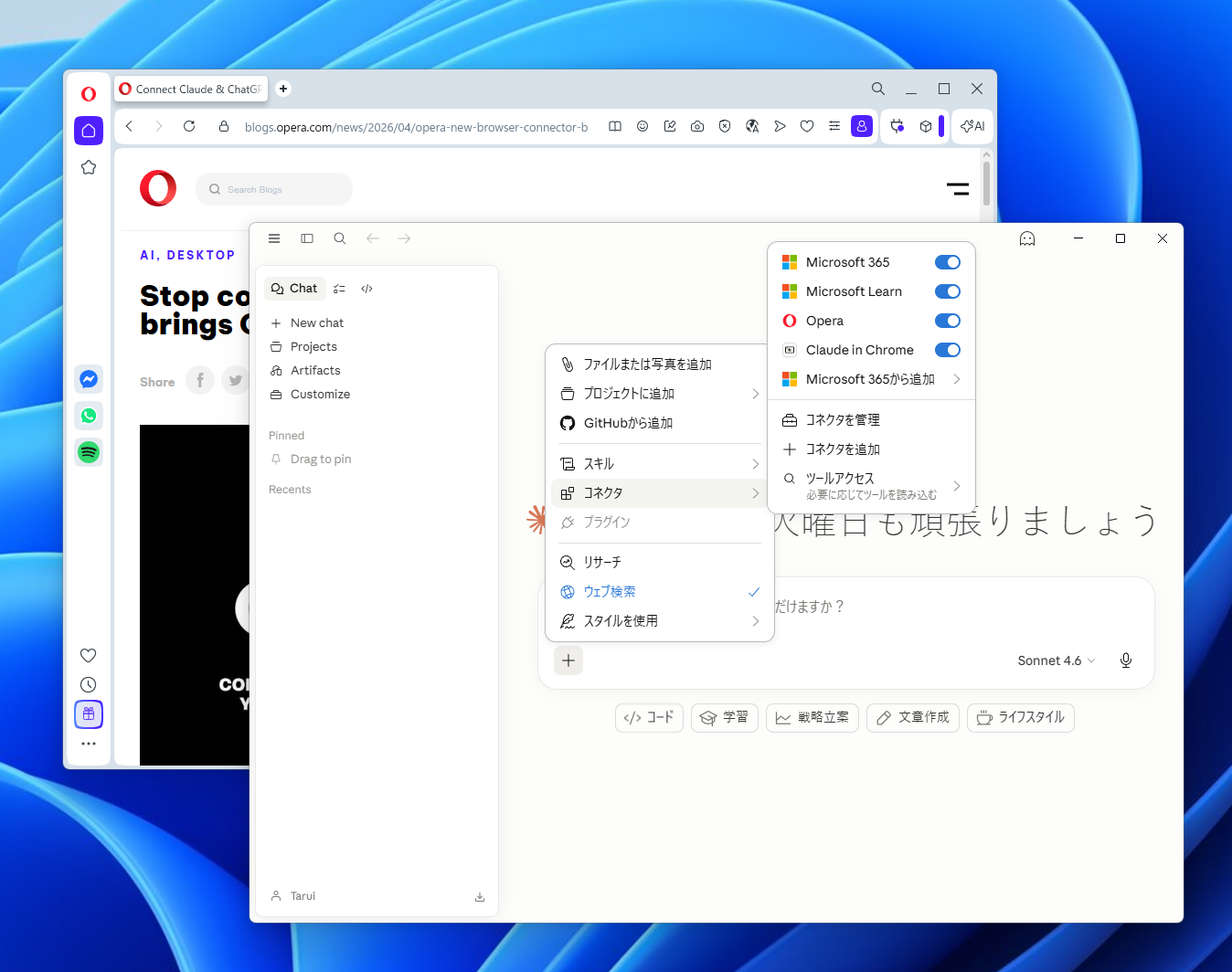Screen dimensions: 1232x972
Task: Open the Sonnet 4.6 model selector
Action: click(1054, 660)
